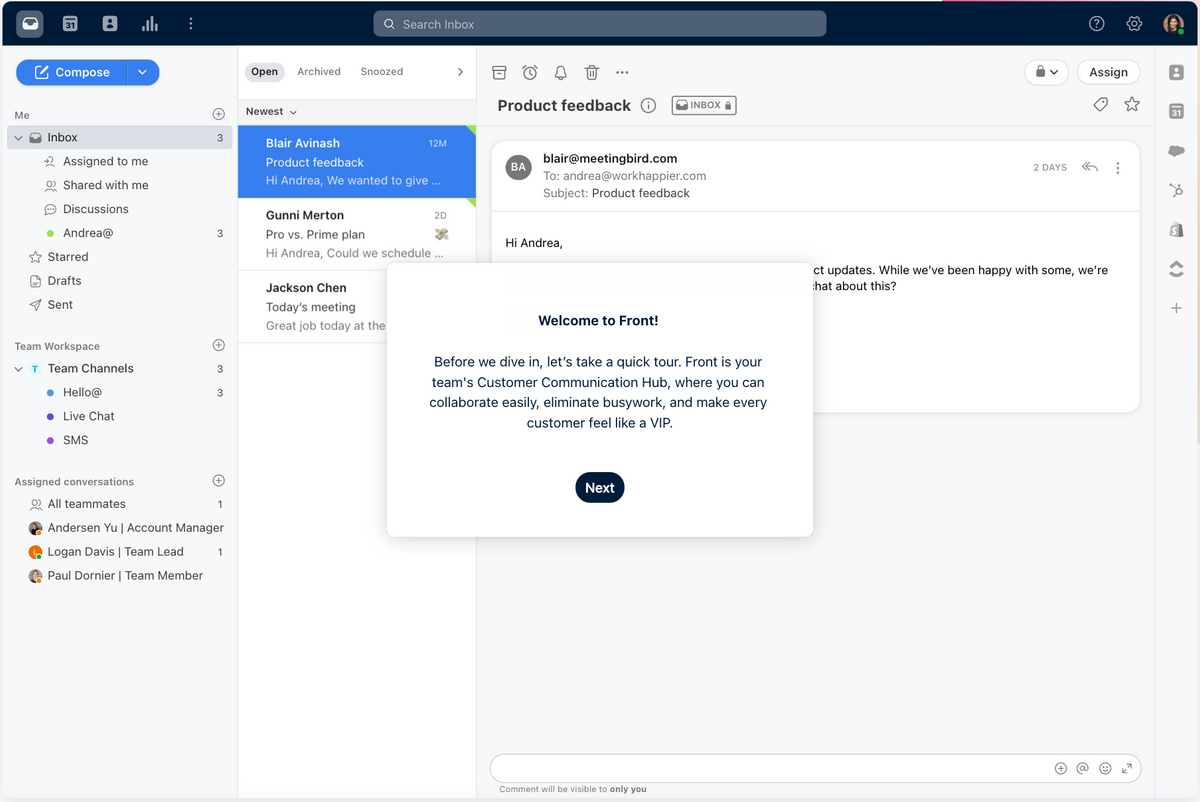The width and height of the screenshot is (1200, 802).
Task: Switch to the Archived tab
Action: tap(319, 72)
